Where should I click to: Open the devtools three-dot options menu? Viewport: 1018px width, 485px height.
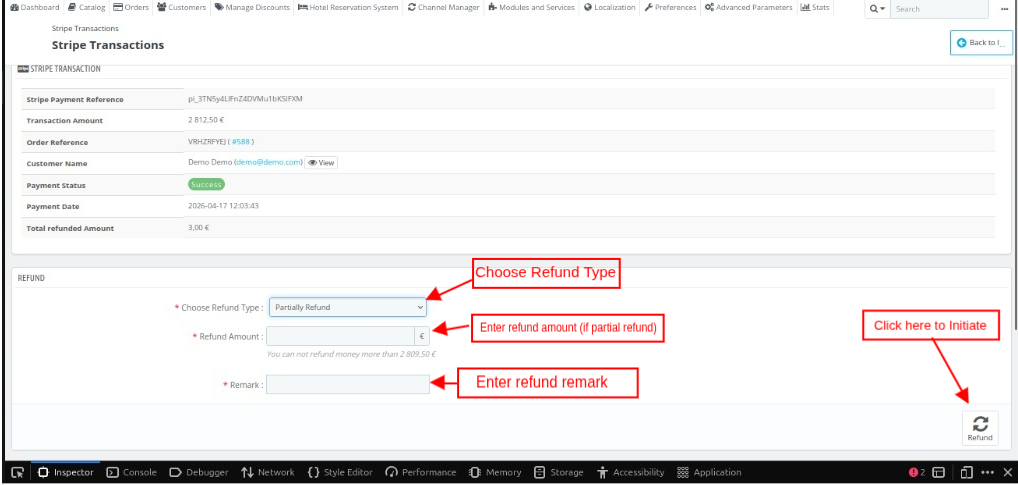click(987, 472)
